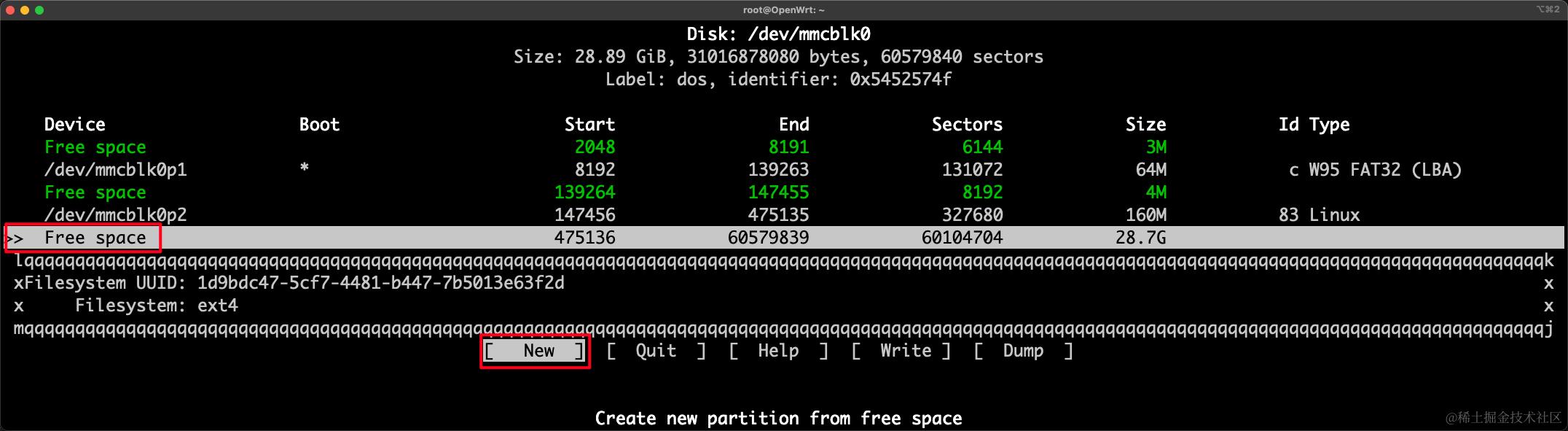Image resolution: width=1568 pixels, height=431 pixels.
Task: Click the End column header
Action: pos(793,125)
